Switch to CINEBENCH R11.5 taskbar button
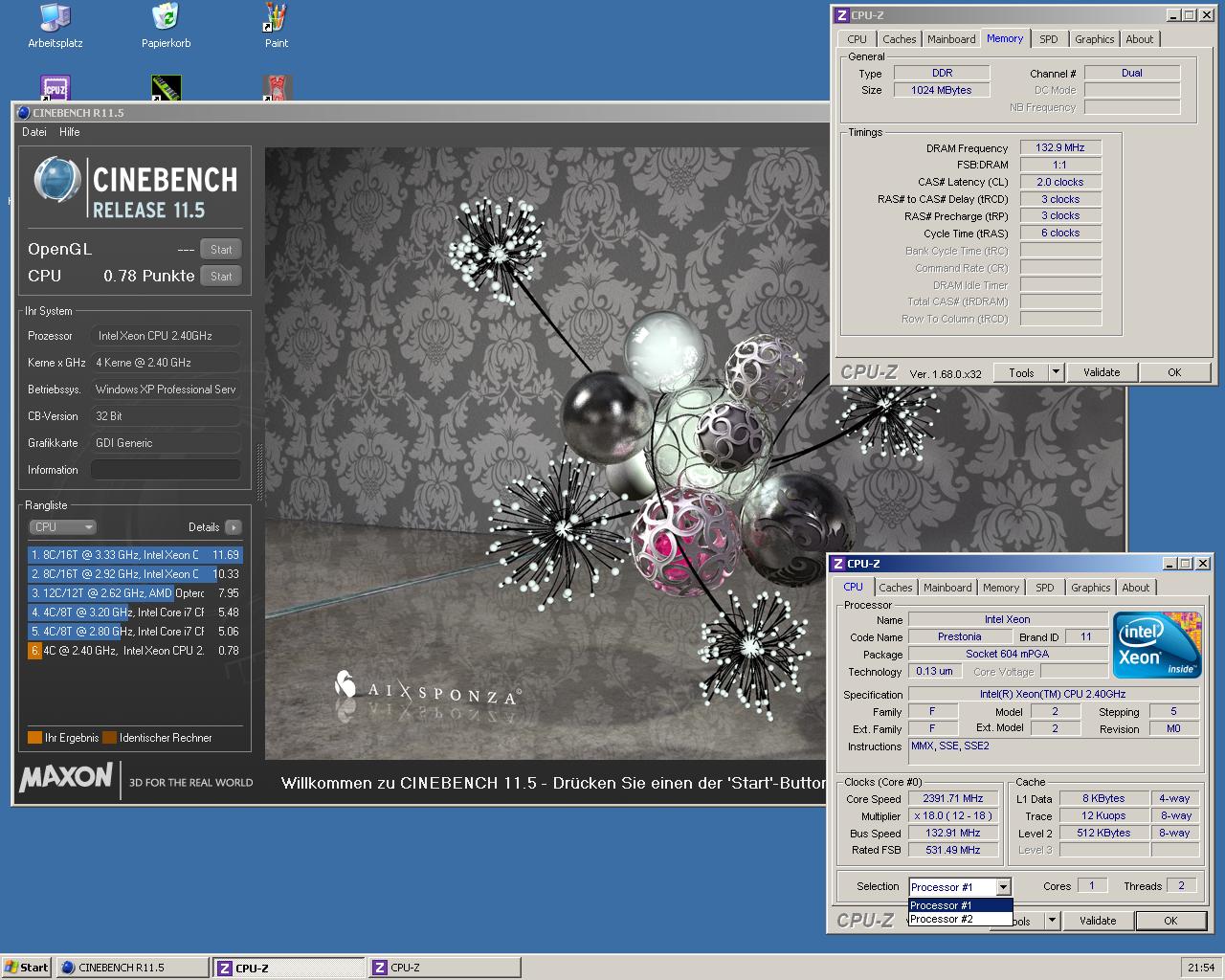The width and height of the screenshot is (1225, 980). 132,968
